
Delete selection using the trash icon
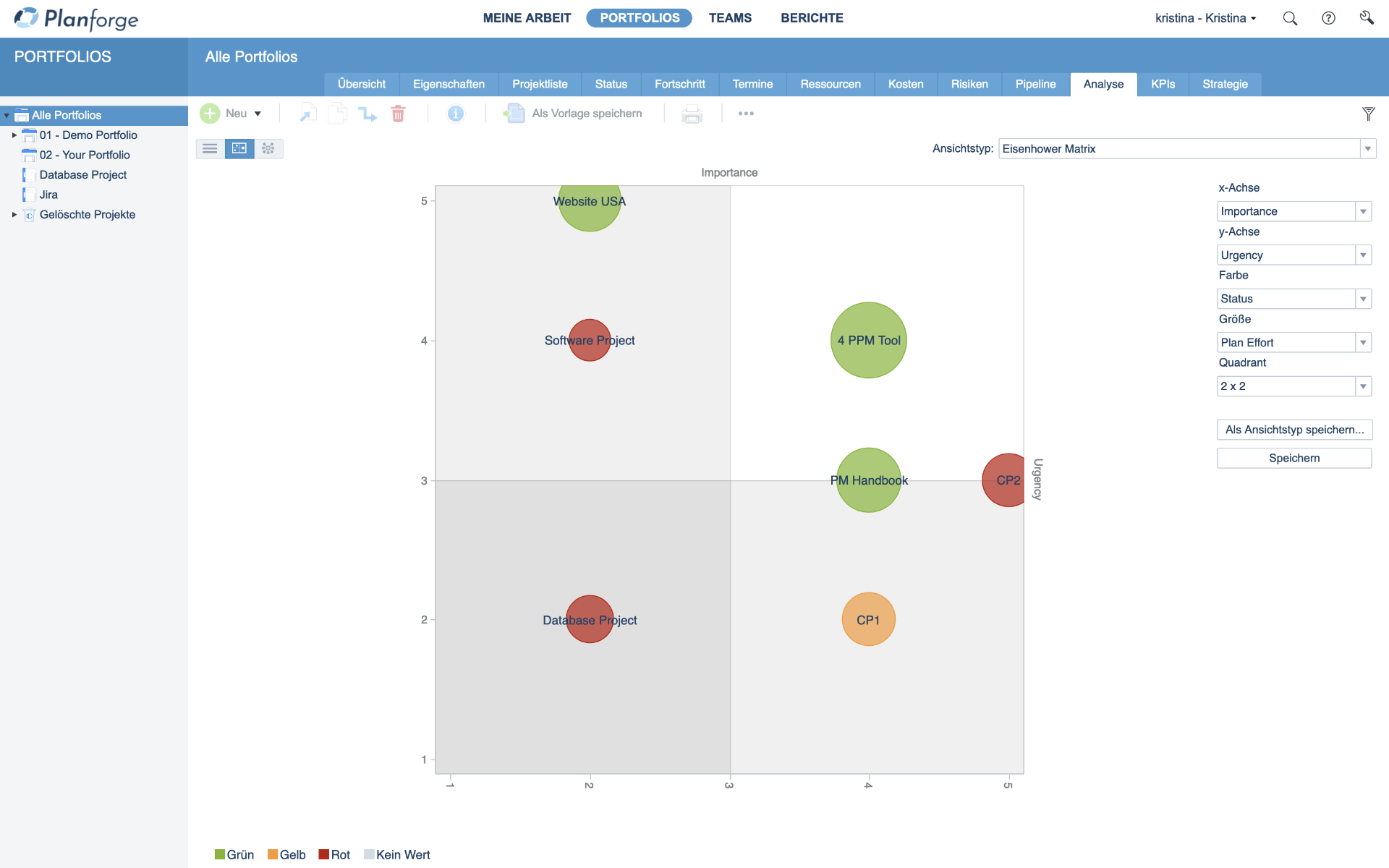(x=398, y=114)
